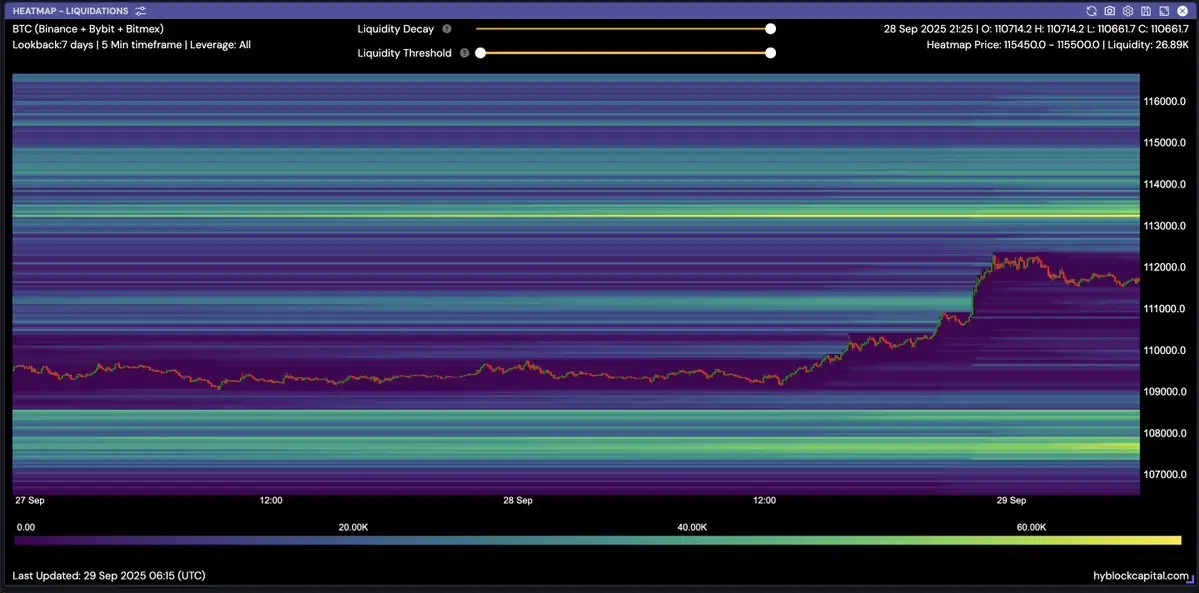The width and height of the screenshot is (1199, 593).
Task: Click the Liquidity Decay label
Action: [x=395, y=29]
